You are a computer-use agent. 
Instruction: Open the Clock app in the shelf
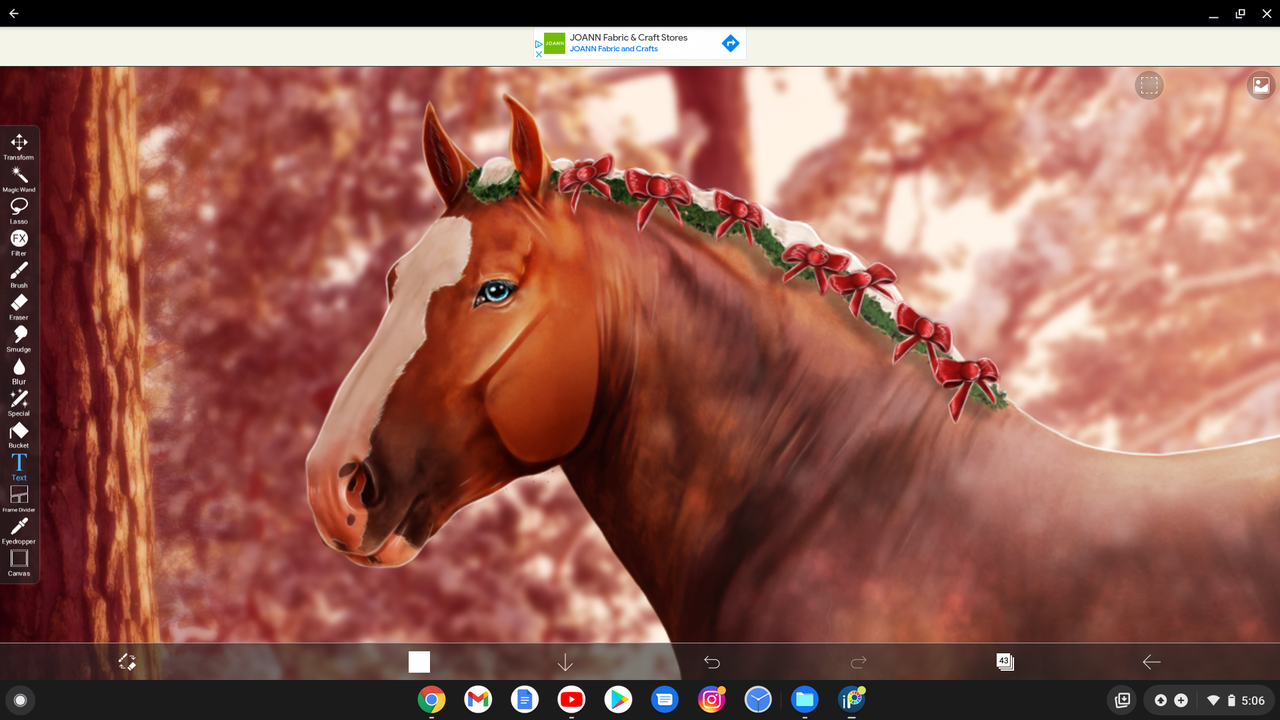click(758, 700)
